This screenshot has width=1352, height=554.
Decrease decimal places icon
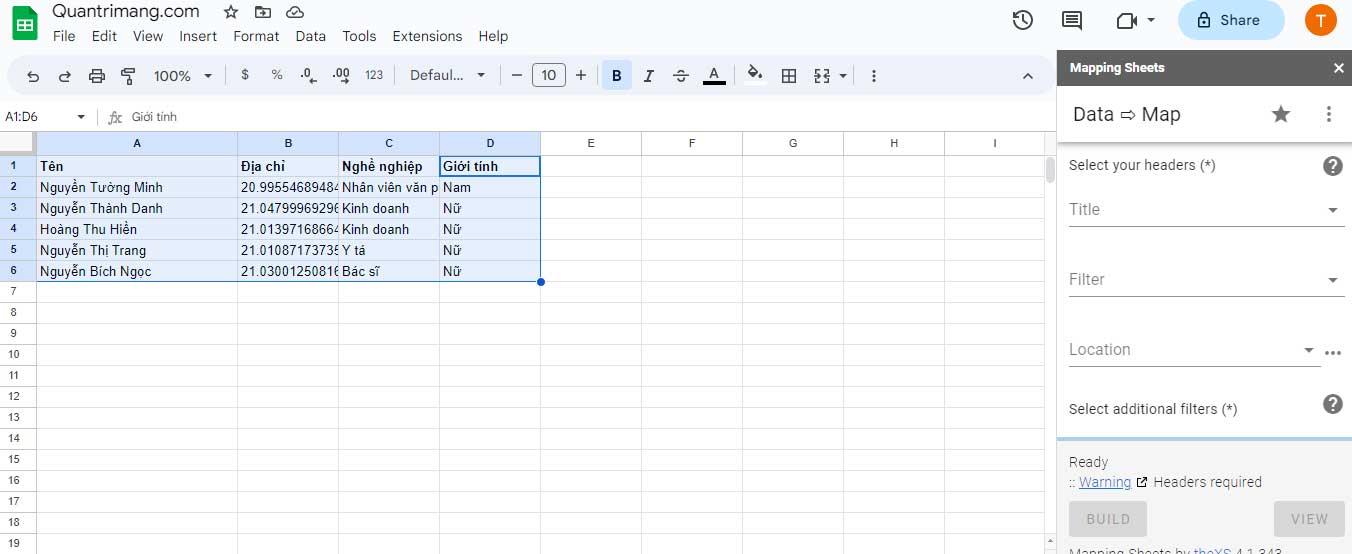click(x=309, y=75)
